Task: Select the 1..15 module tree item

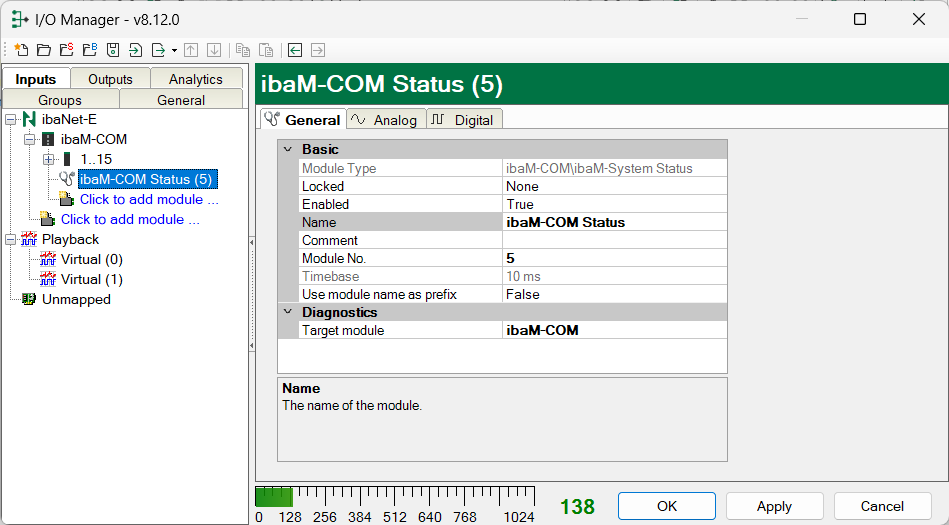Action: coord(96,159)
